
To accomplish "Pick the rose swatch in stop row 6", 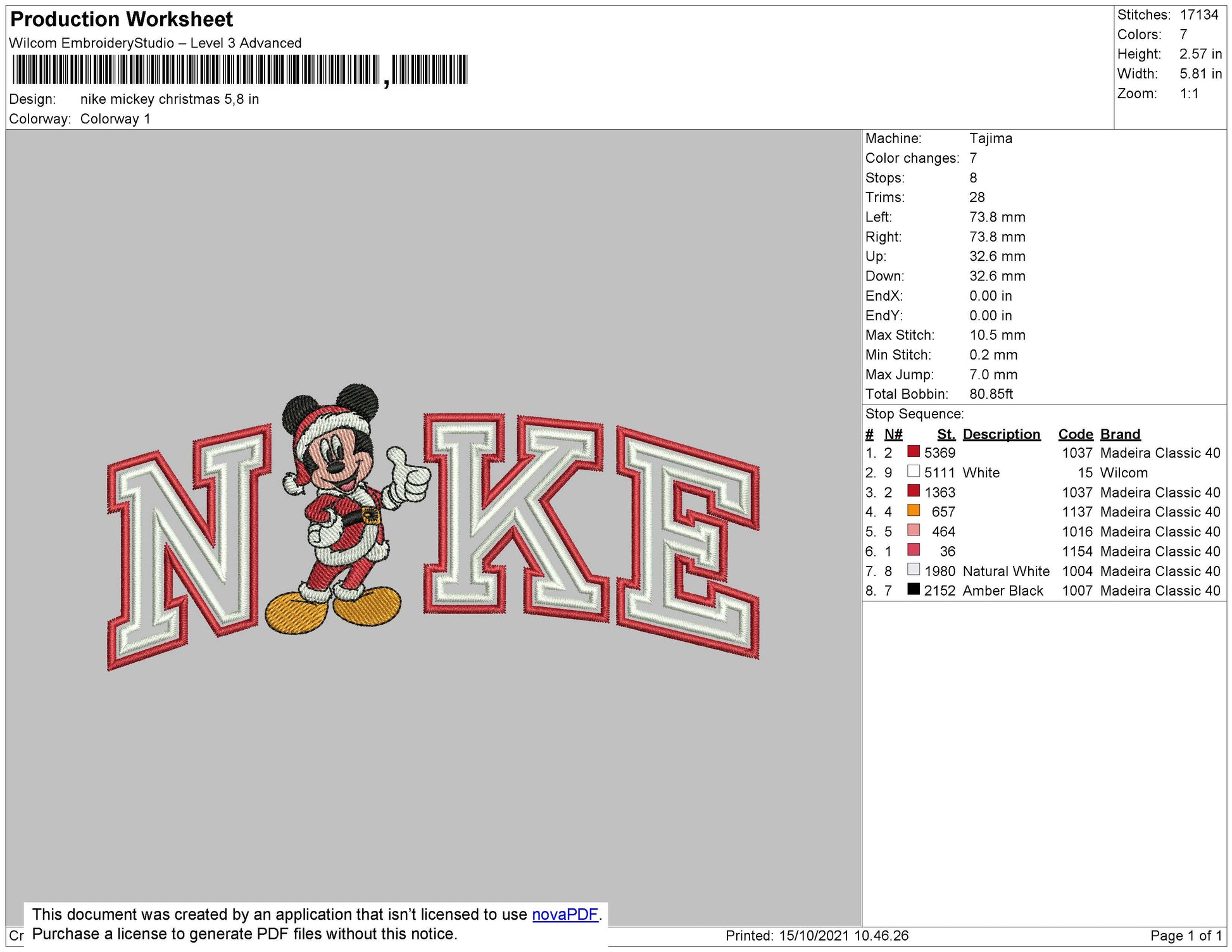I will point(914,549).
